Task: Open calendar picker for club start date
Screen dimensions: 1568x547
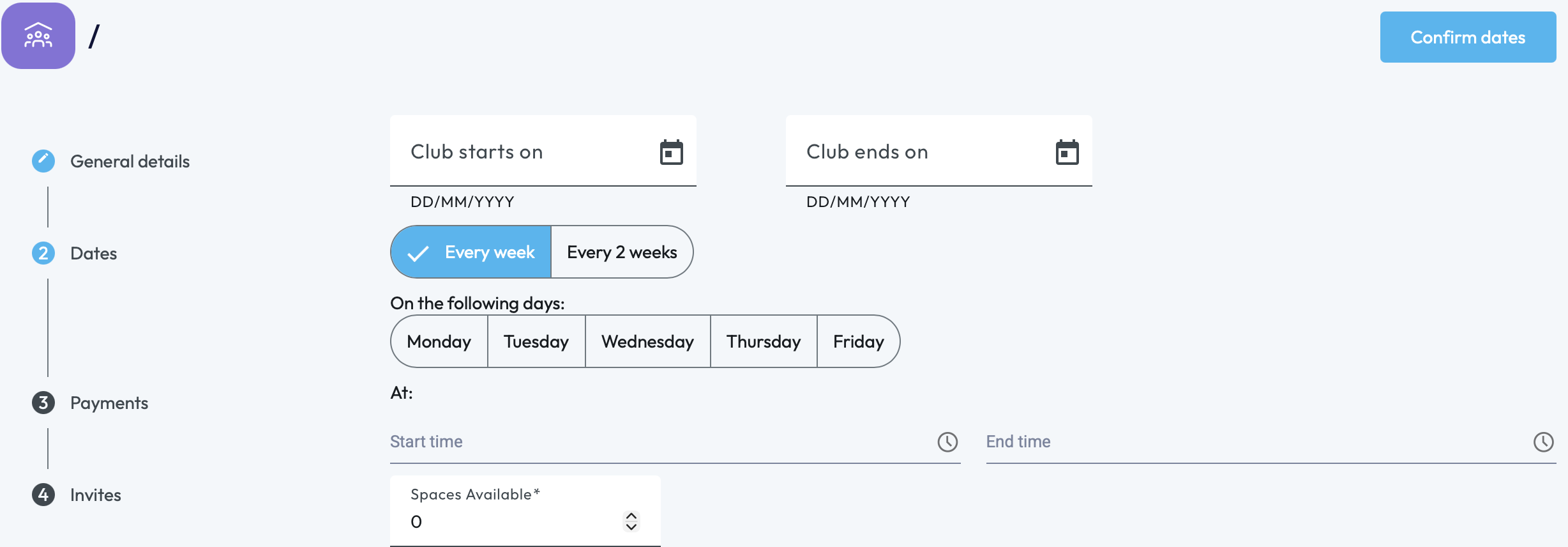Action: click(x=671, y=152)
